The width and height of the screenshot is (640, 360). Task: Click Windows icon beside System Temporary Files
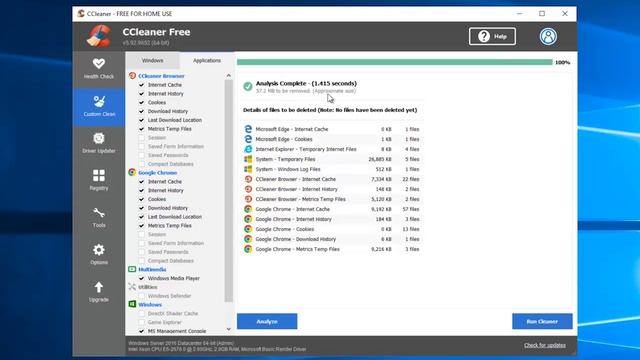[248, 159]
